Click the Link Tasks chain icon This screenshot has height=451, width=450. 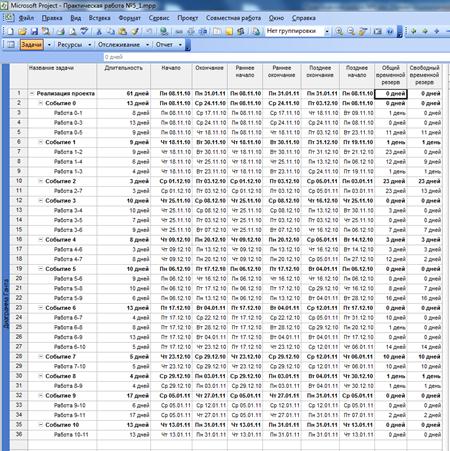coord(179,31)
